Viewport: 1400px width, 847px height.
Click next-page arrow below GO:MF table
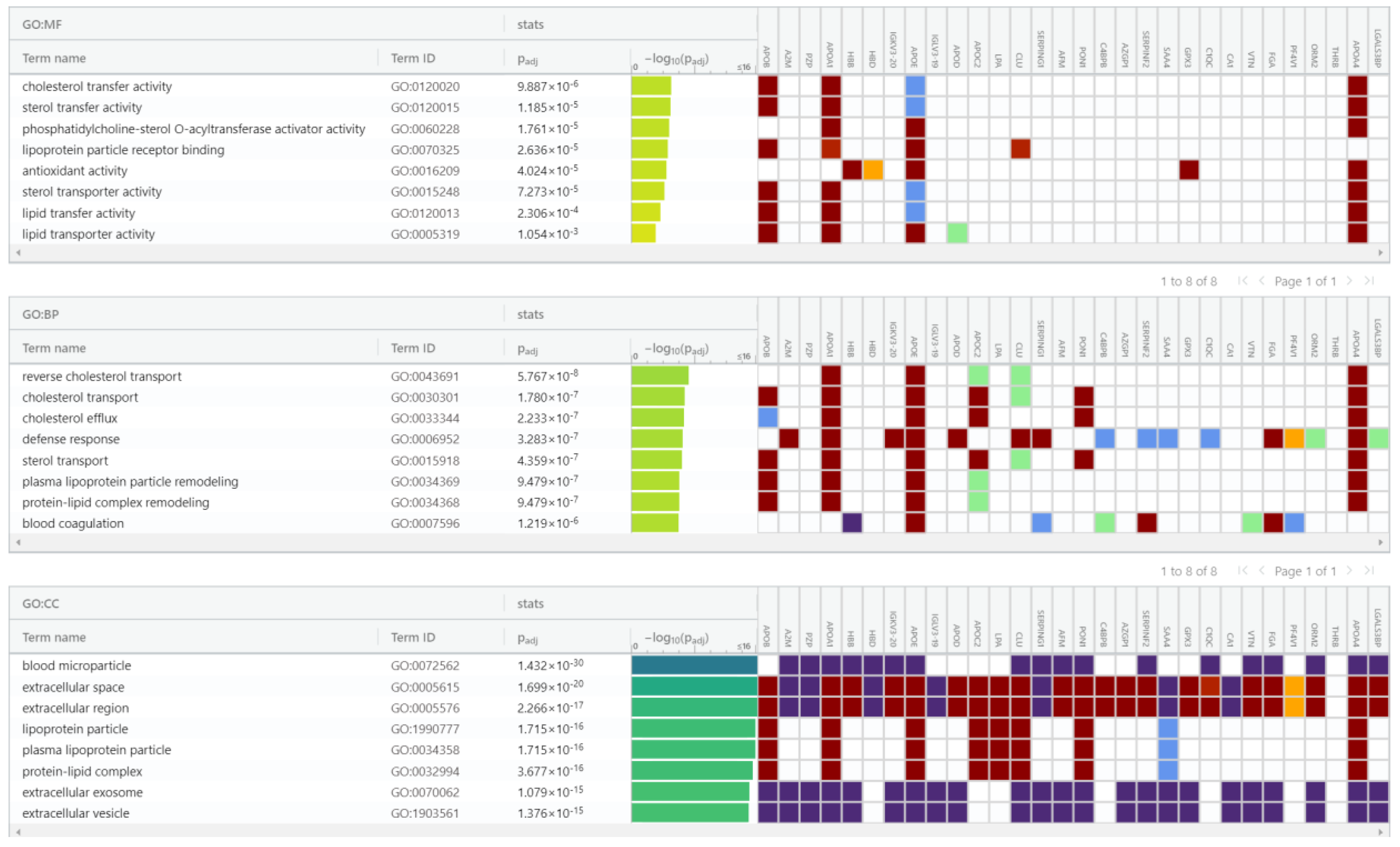pyautogui.click(x=1349, y=280)
